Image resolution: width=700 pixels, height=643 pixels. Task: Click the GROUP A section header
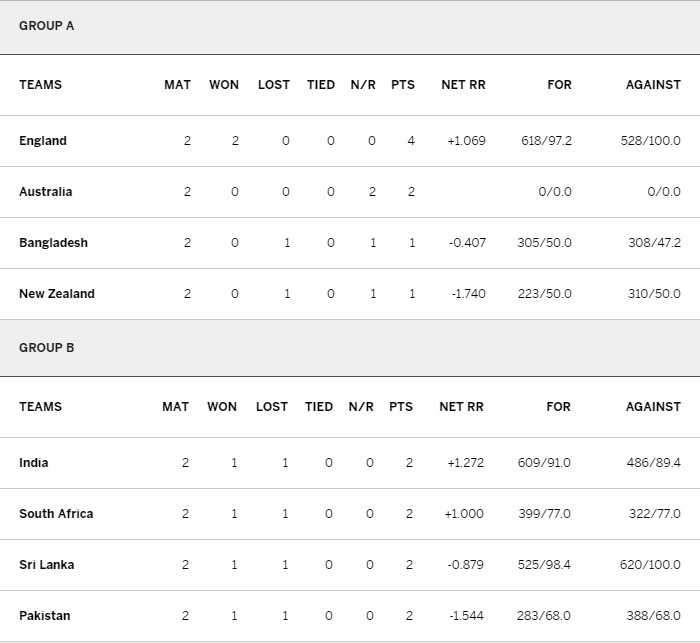[47, 26]
